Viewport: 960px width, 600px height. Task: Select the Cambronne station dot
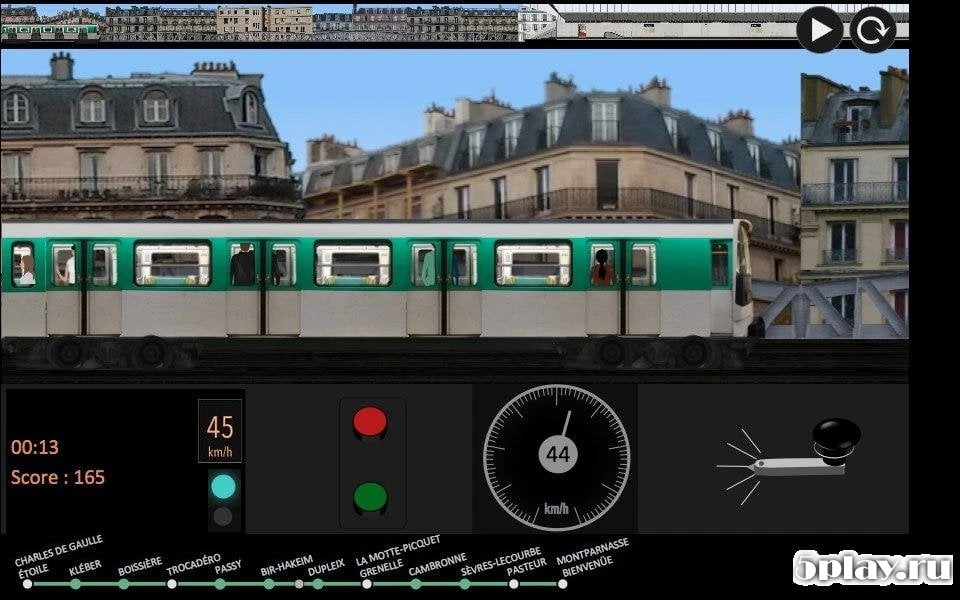pos(415,584)
